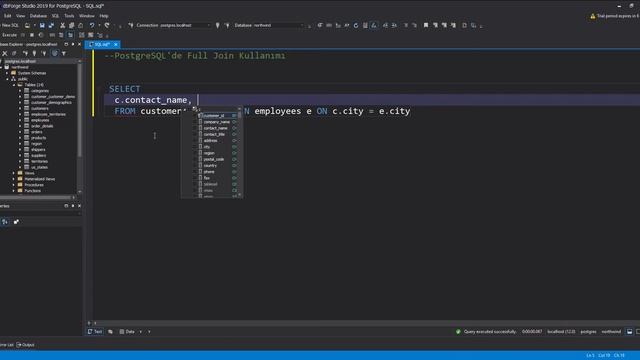Click the Cut scissors icon
Image resolution: width=640 pixels, height=360 pixels.
pos(62,25)
